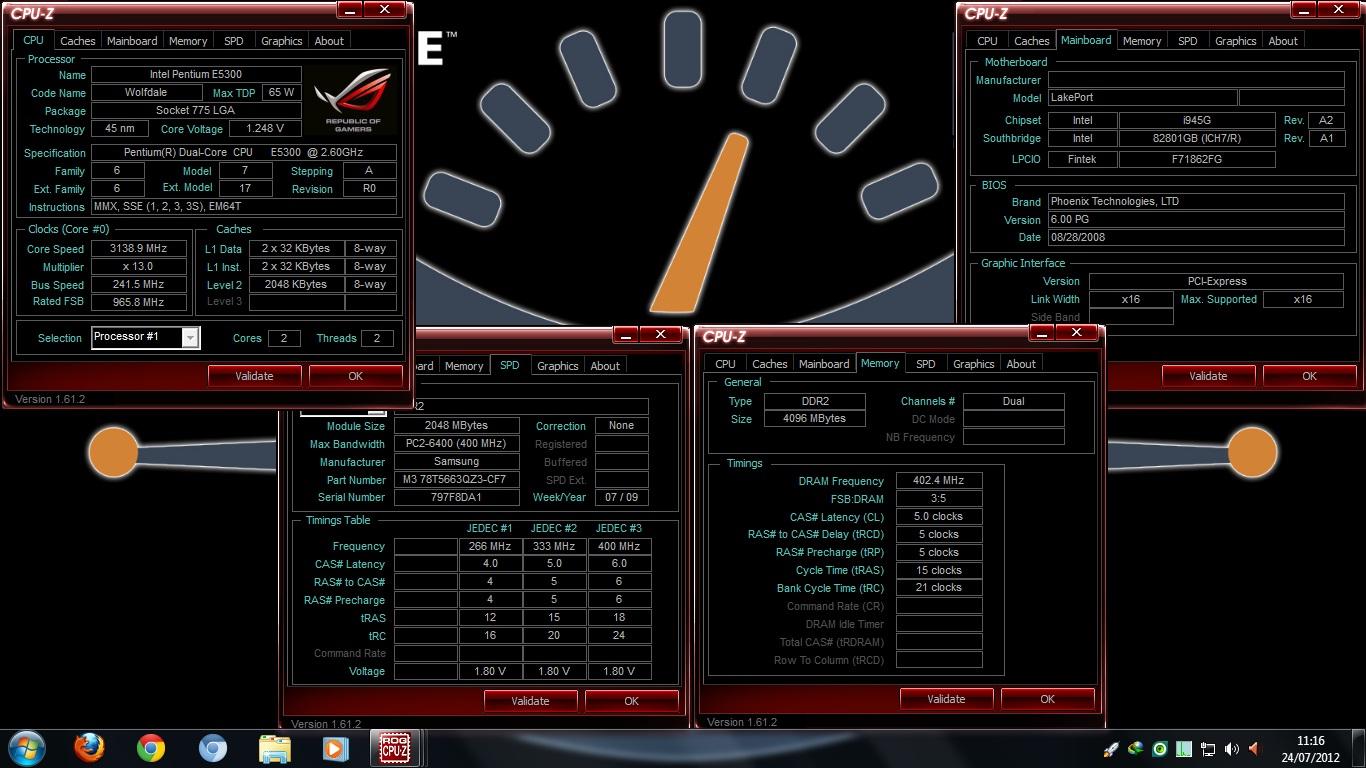Select the DRAM Frequency value 402.4 MHz

coord(939,481)
